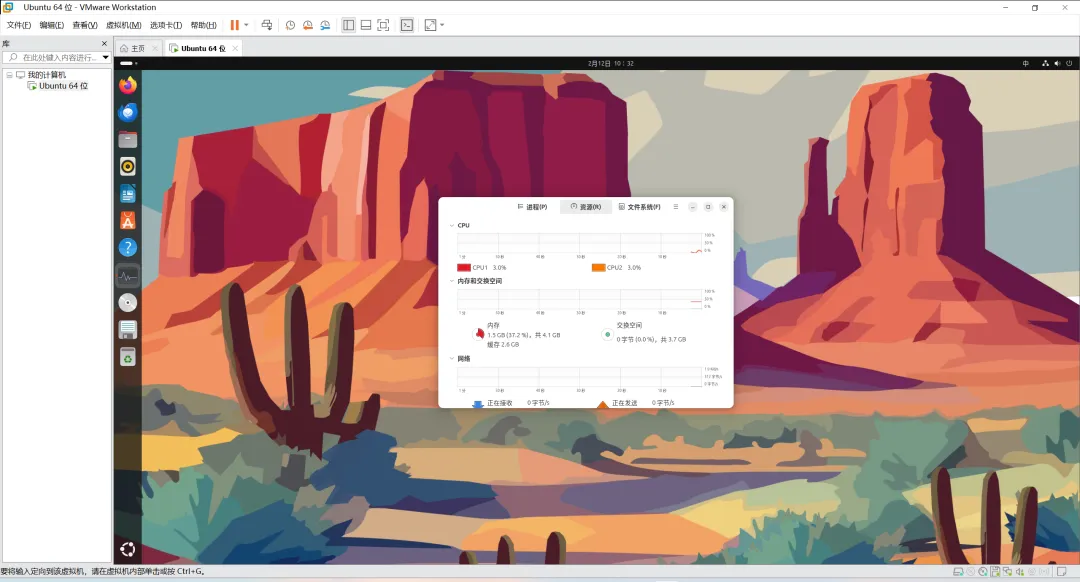Collapse the 我的计算机 tree node
This screenshot has width=1080, height=582.
coord(10,74)
